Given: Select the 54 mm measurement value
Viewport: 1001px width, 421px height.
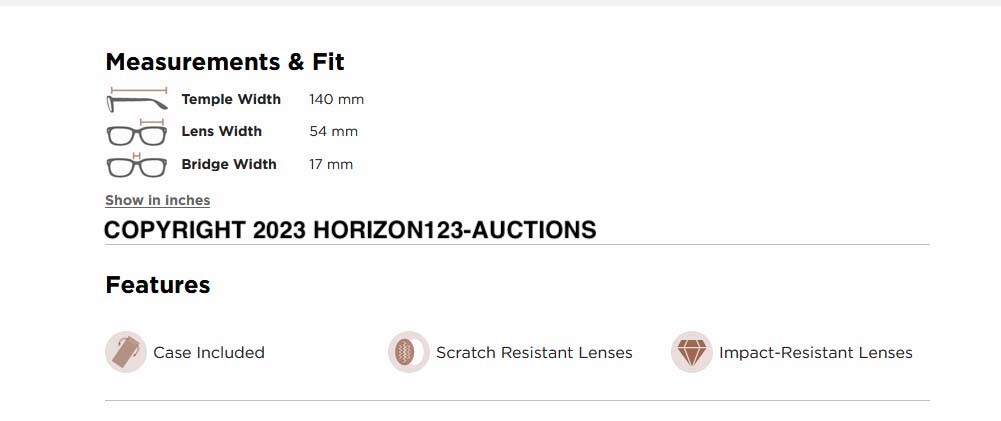Looking at the screenshot, I should (333, 131).
